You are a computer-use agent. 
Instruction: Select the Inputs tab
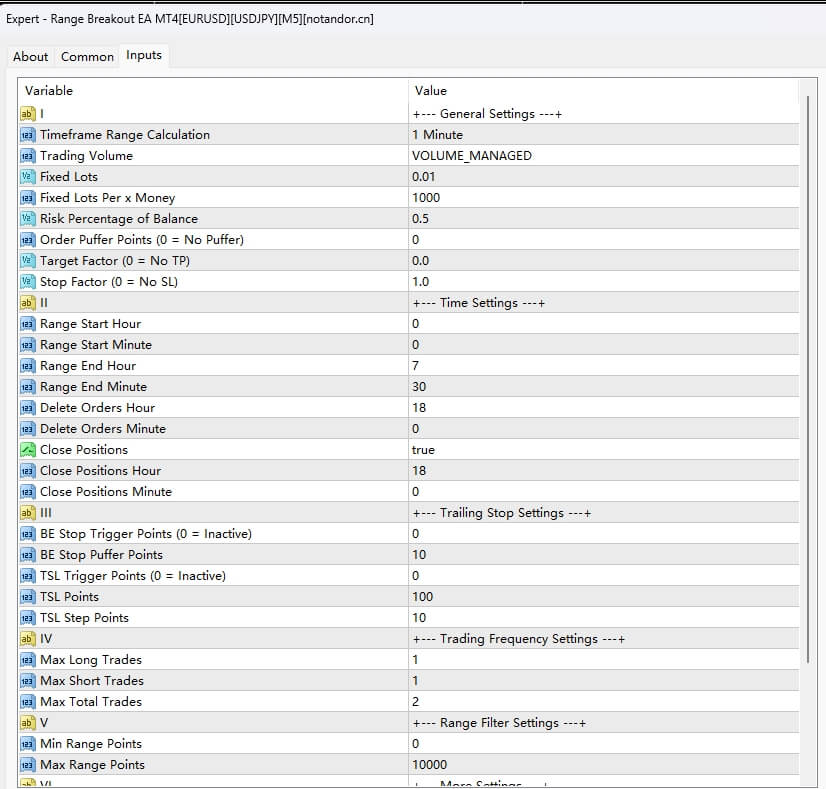click(144, 56)
